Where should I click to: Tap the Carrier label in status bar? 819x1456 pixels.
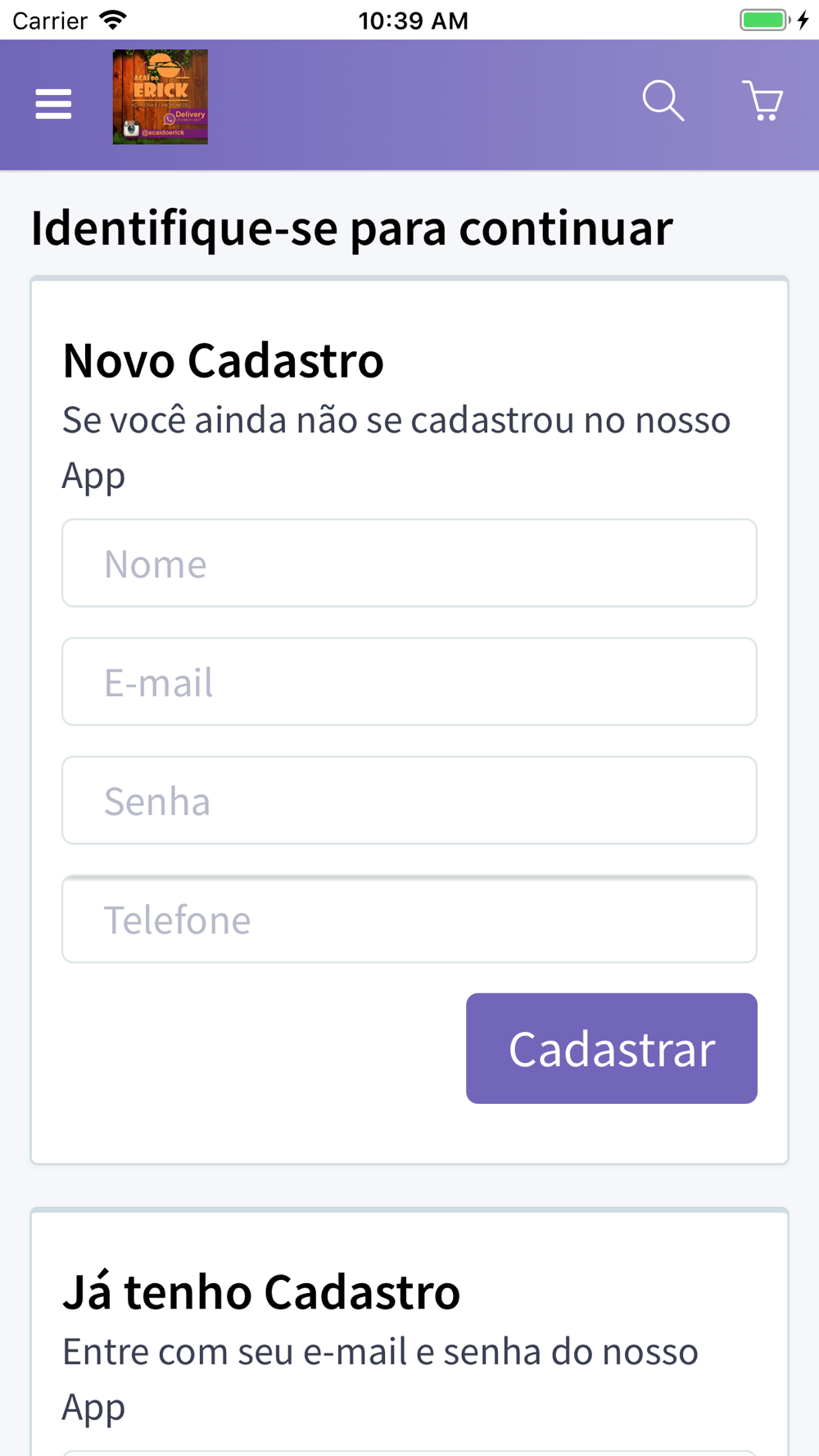50,20
